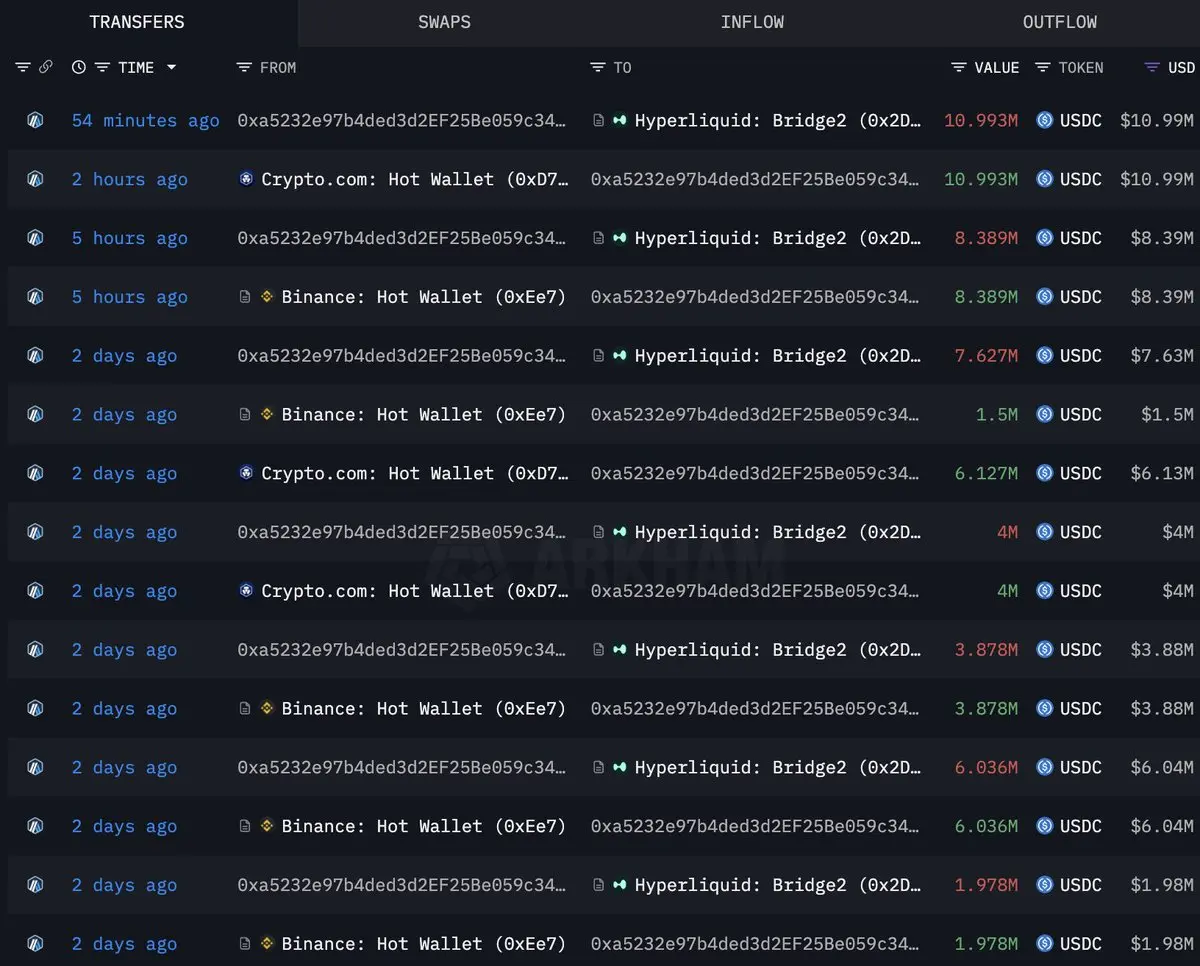Open the TOKEN column filter
The width and height of the screenshot is (1200, 966).
[1043, 67]
